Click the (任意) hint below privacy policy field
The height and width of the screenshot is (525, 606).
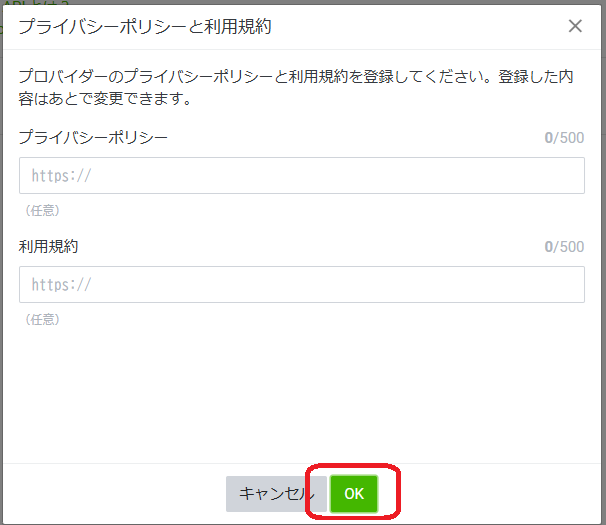[43, 211]
